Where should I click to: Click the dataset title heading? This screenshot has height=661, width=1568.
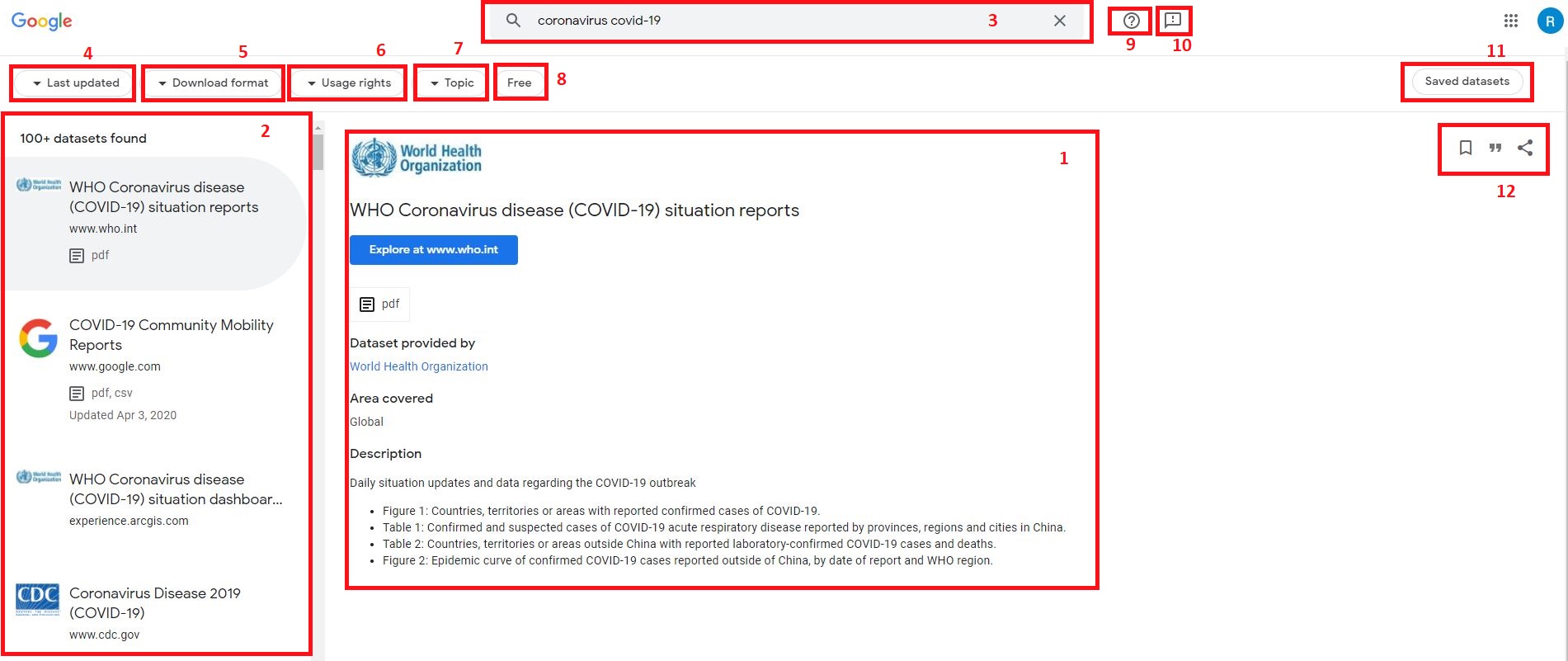575,210
